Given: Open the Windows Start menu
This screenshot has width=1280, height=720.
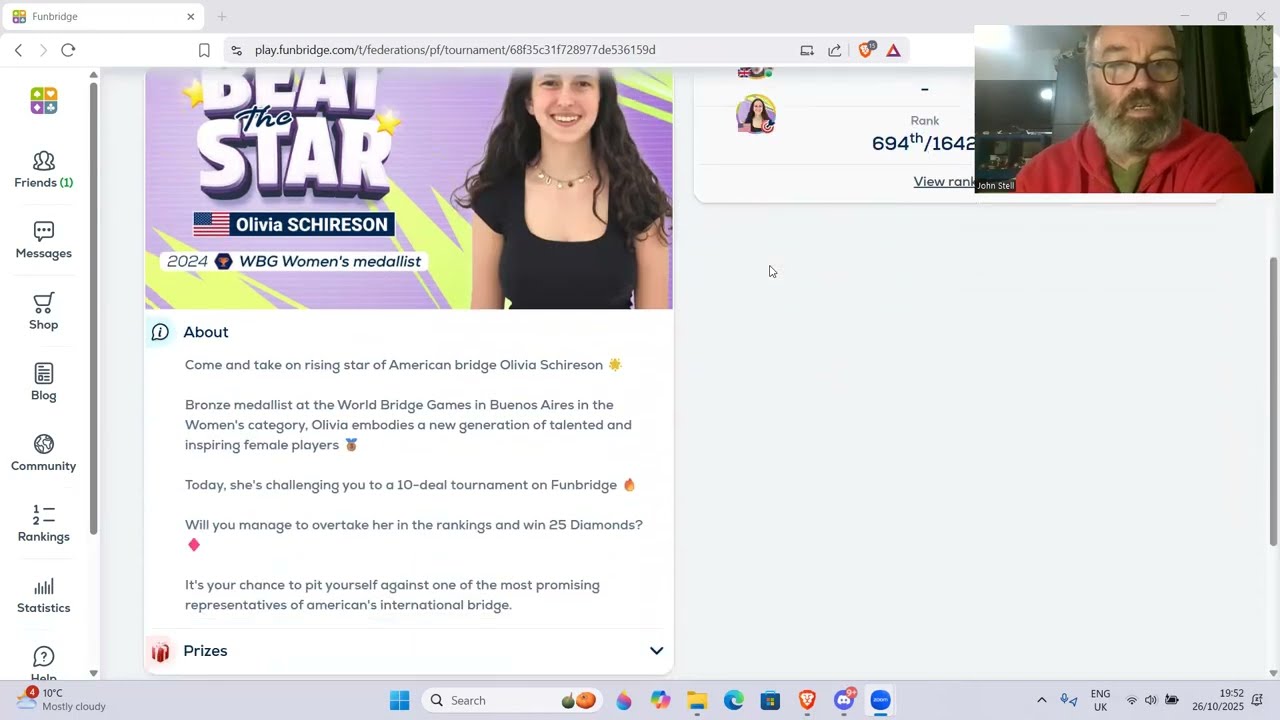Looking at the screenshot, I should tap(399, 700).
